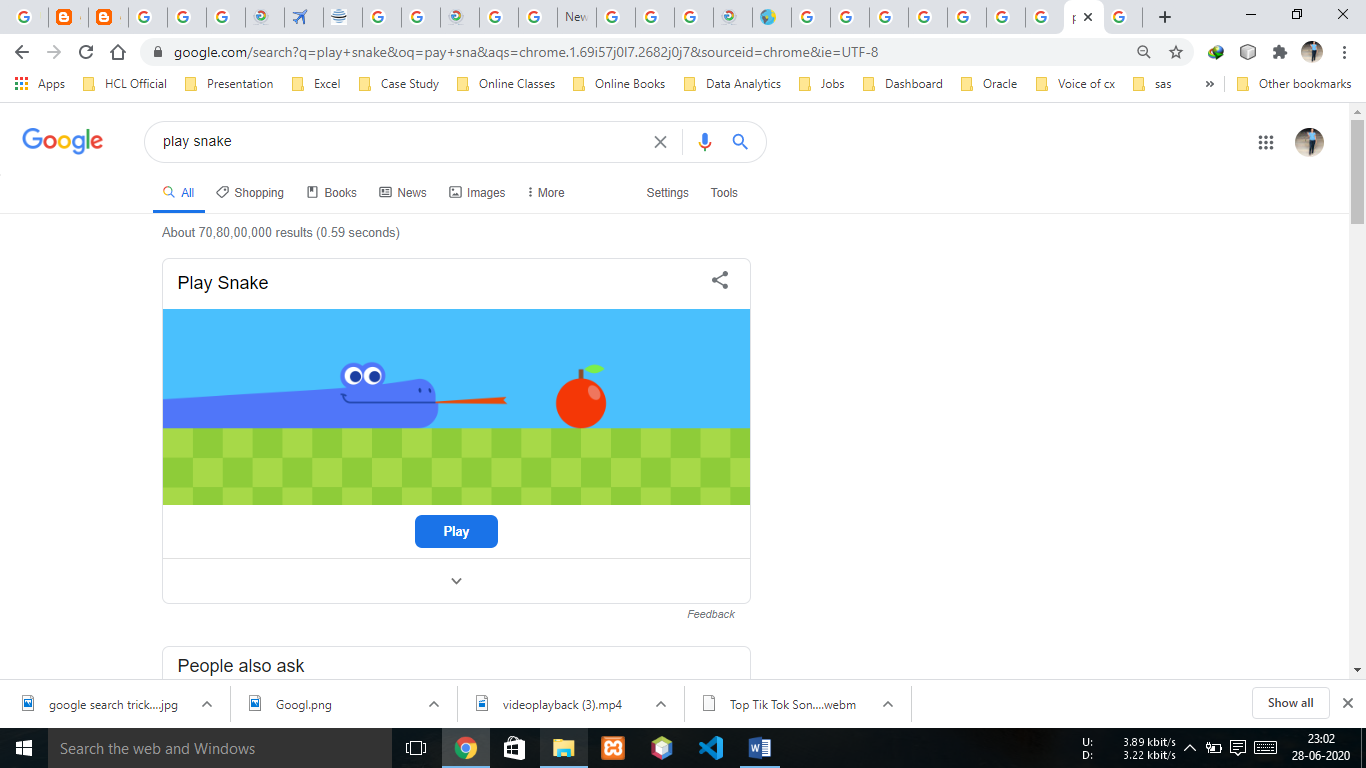Open XAMPP from taskbar
This screenshot has height=768, width=1366.
612,748
